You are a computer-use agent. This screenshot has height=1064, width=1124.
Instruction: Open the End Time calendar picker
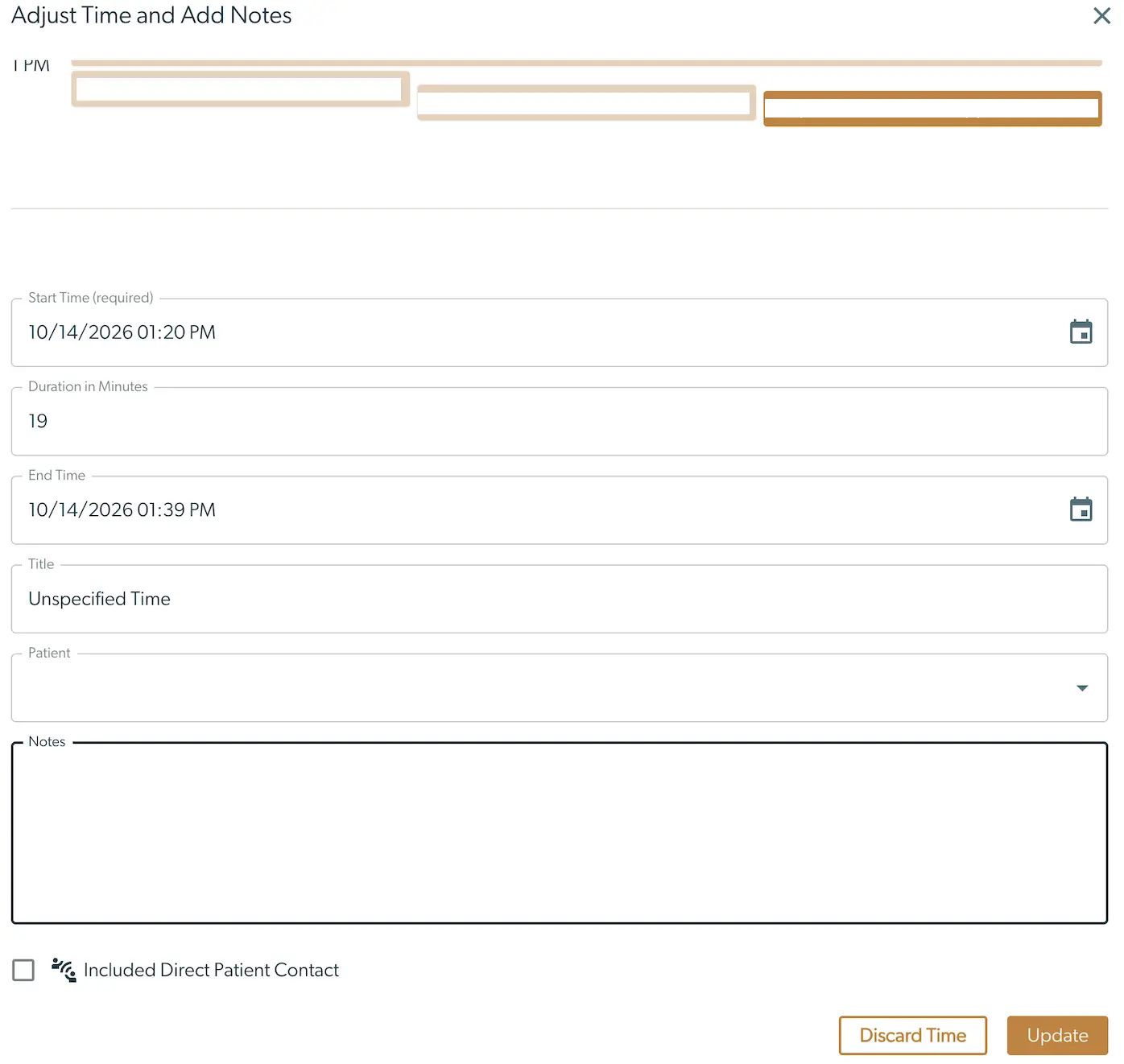pyautogui.click(x=1081, y=509)
